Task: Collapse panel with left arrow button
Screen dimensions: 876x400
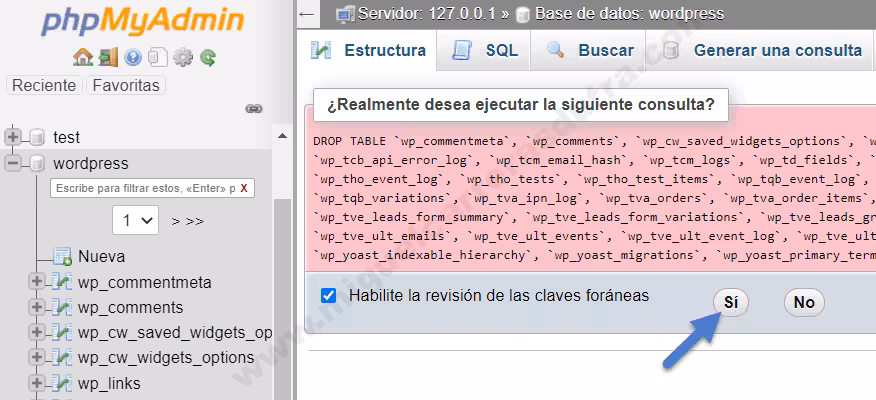Action: pos(307,14)
